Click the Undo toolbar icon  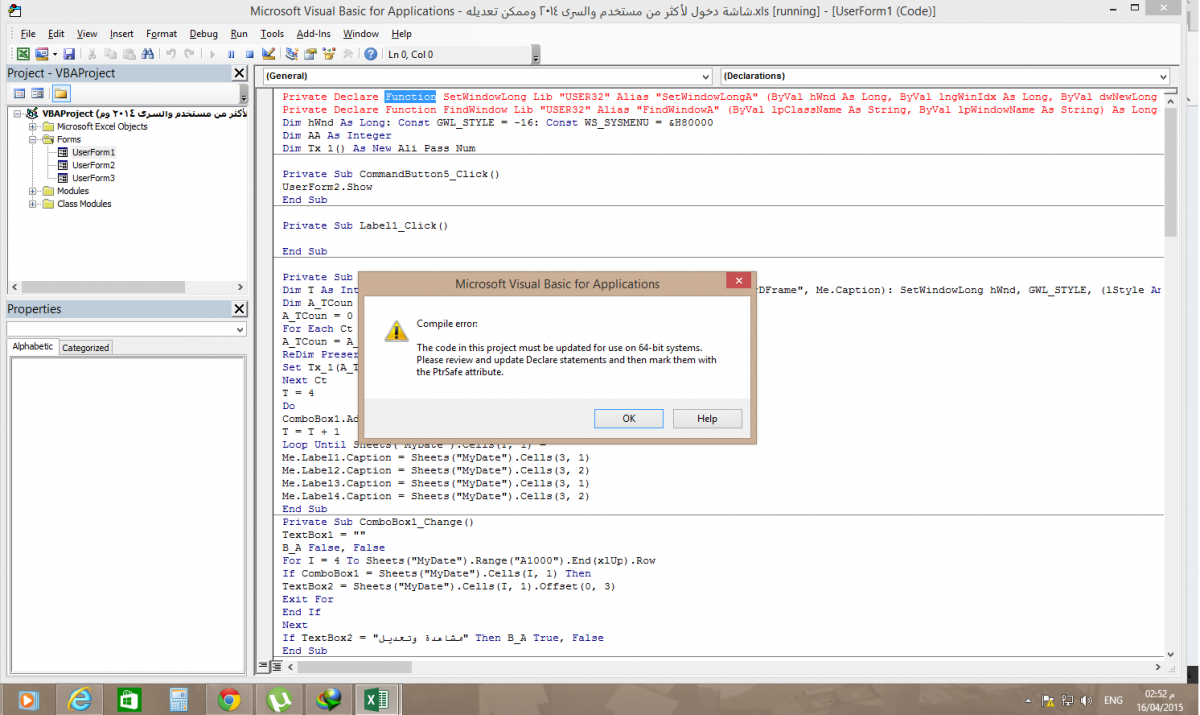click(171, 54)
